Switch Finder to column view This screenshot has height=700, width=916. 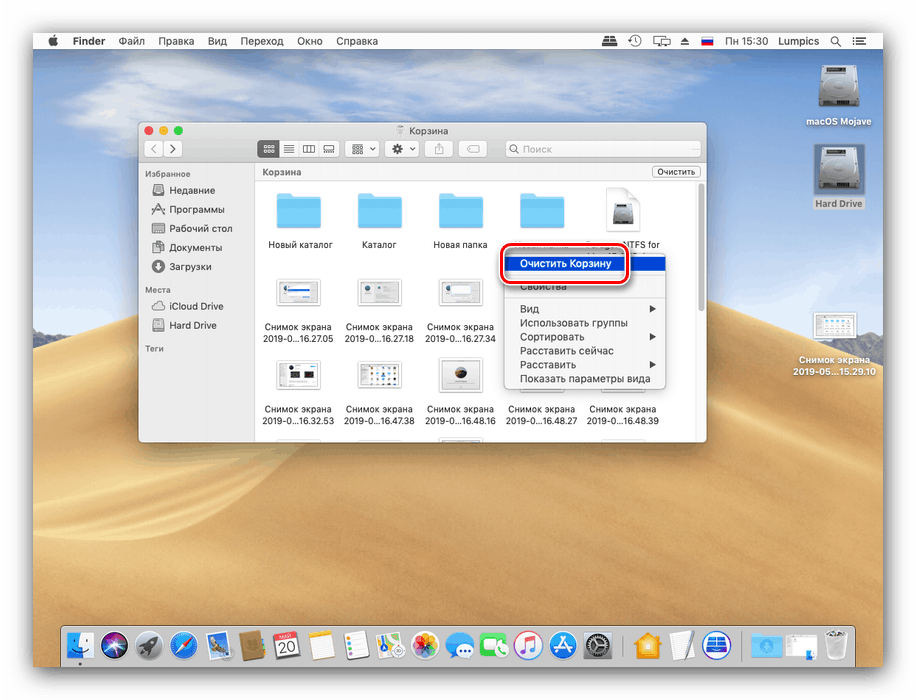309,149
